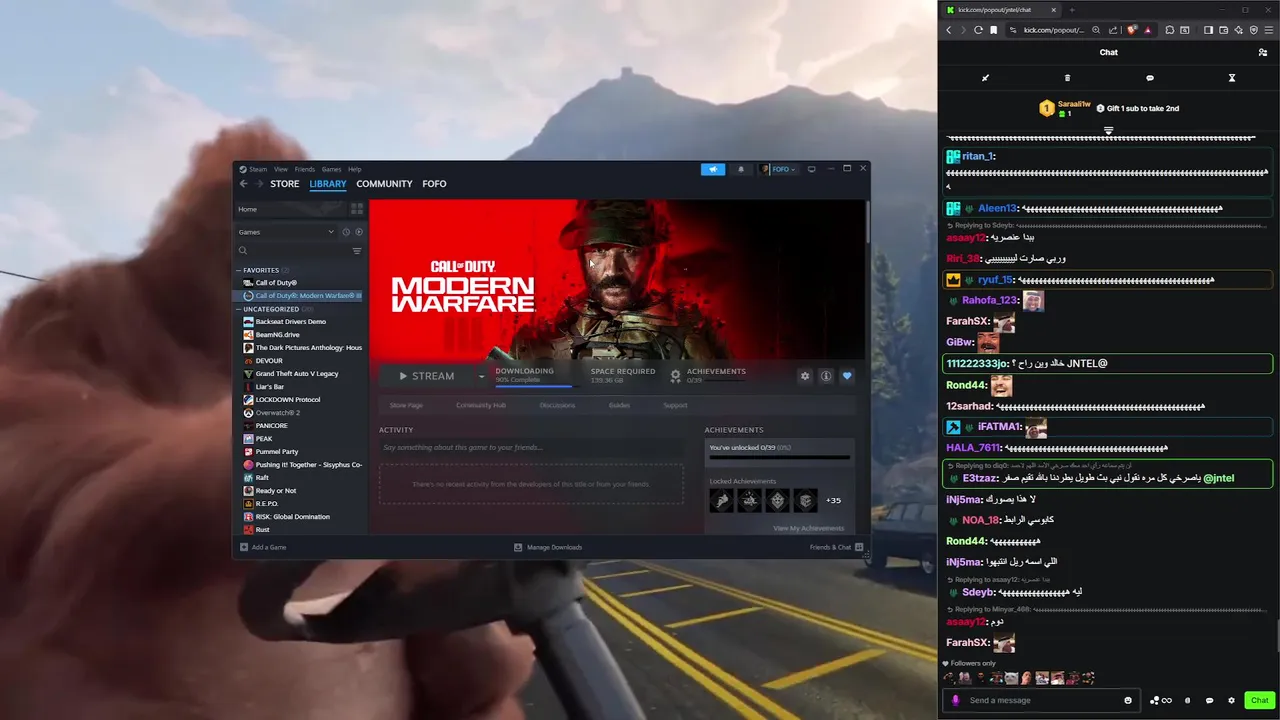Open Steam notifications bell

(741, 169)
